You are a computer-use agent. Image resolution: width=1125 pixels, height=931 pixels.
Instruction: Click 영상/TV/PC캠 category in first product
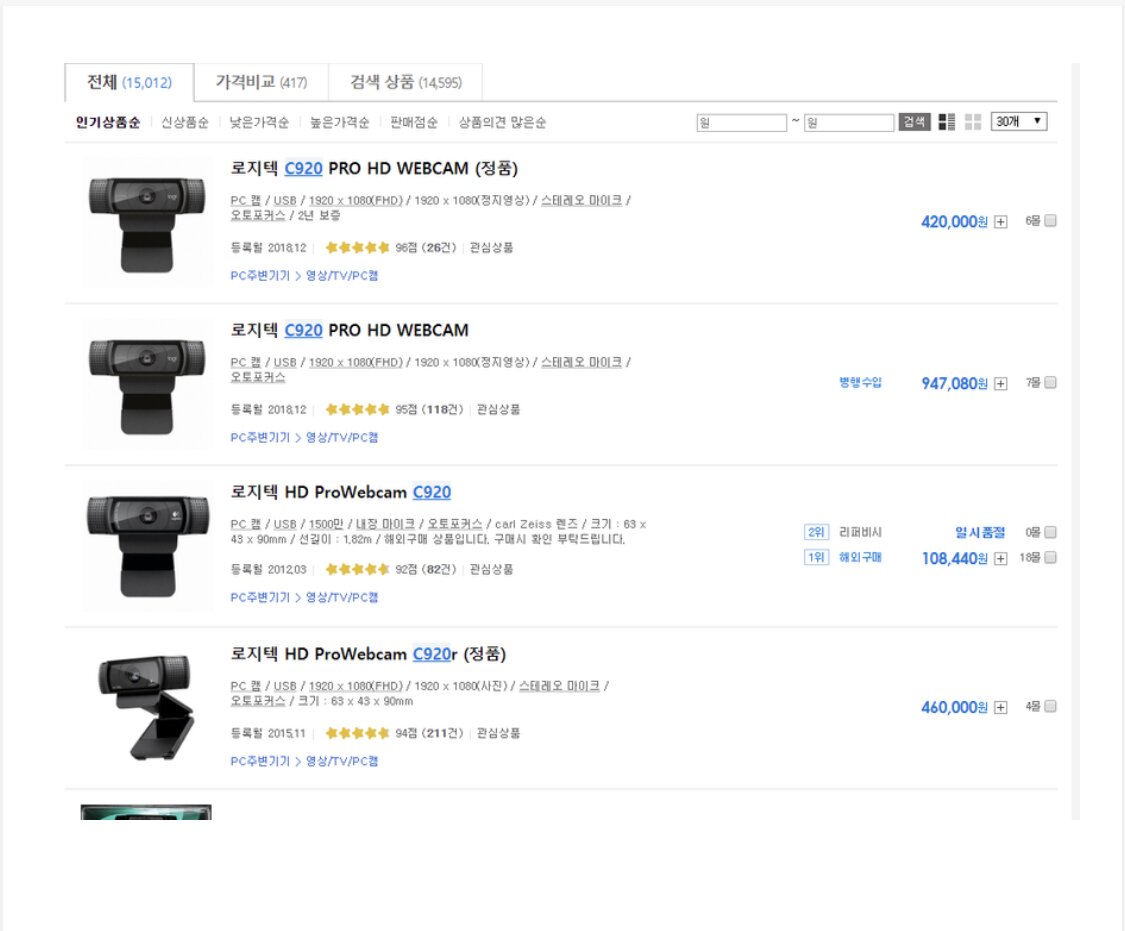pyautogui.click(x=342, y=276)
